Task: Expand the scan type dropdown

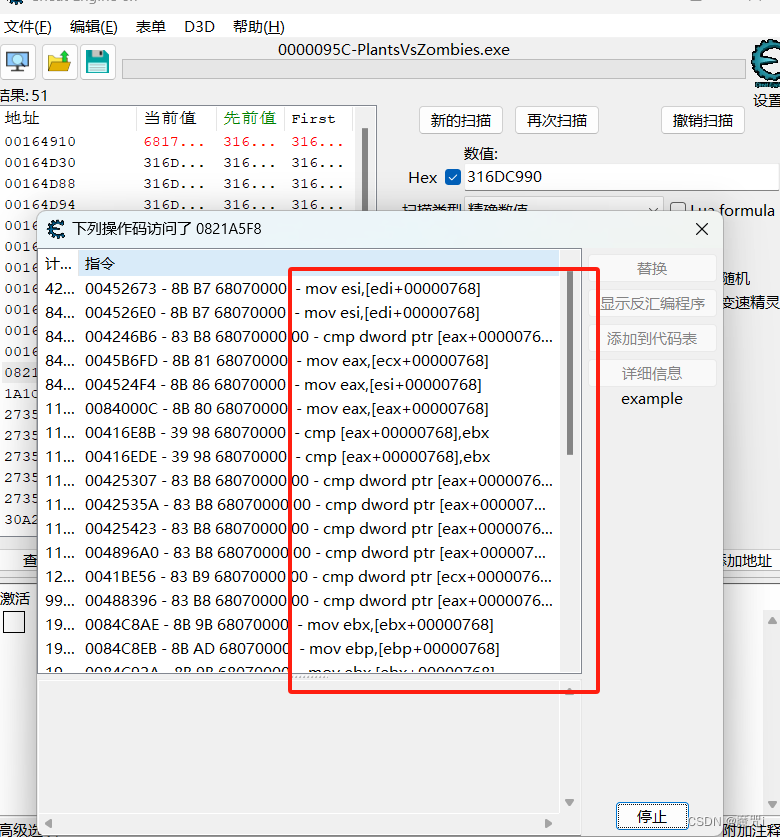Action: pos(652,209)
